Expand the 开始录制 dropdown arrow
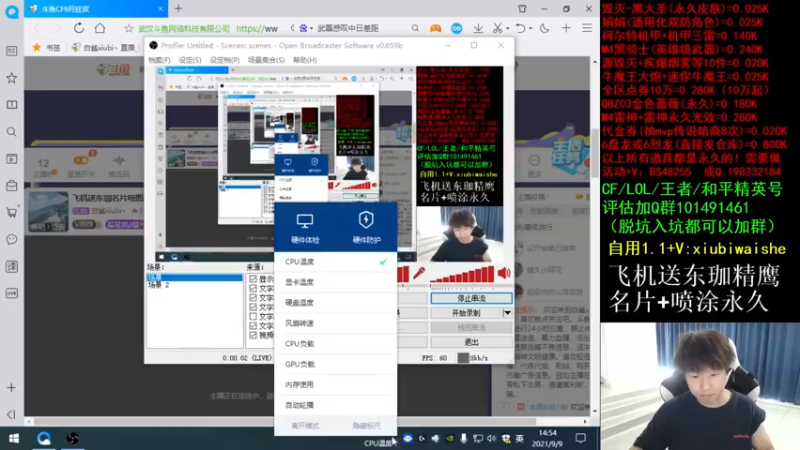Screen dimensions: 800x450 tap(507, 313)
